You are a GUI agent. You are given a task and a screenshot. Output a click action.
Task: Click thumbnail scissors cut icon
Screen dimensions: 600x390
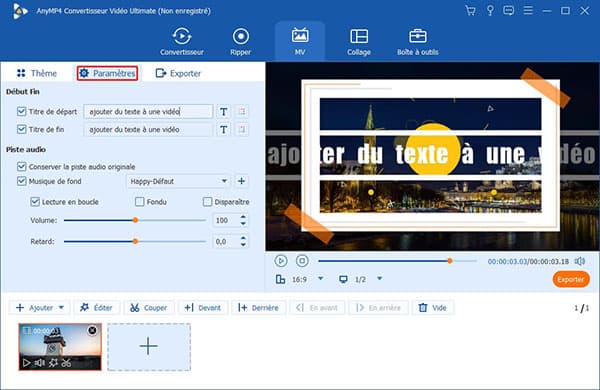pyautogui.click(x=66, y=362)
